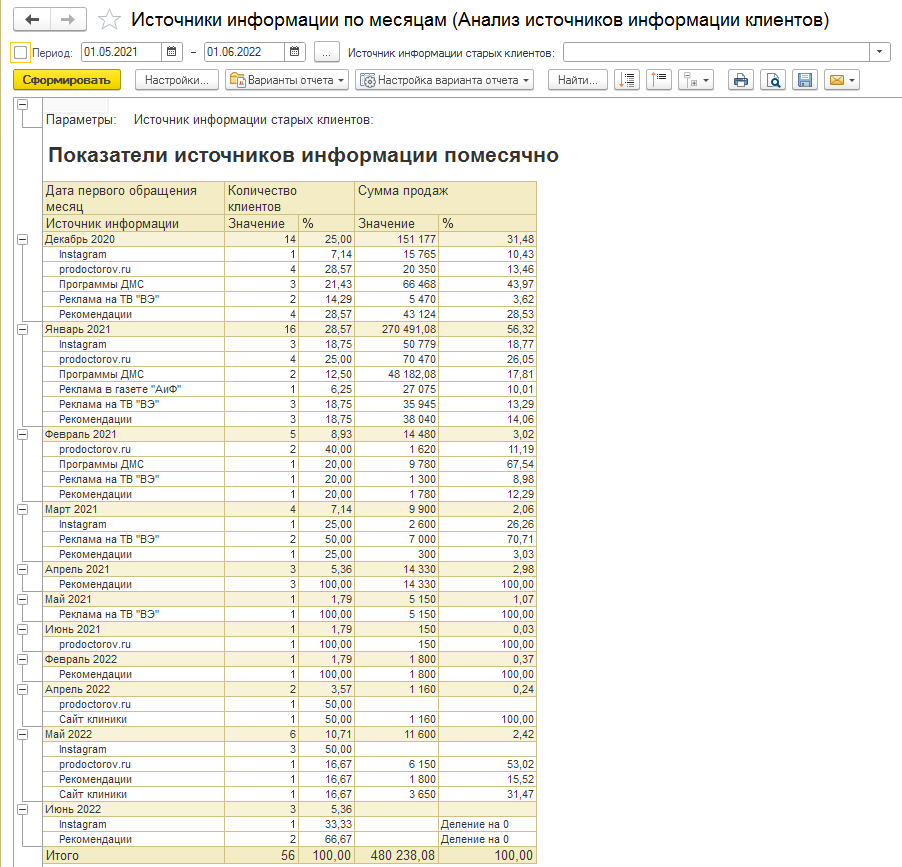This screenshot has width=902, height=867.
Task: Collapse the Февраль 2021 group
Action: coord(22,434)
